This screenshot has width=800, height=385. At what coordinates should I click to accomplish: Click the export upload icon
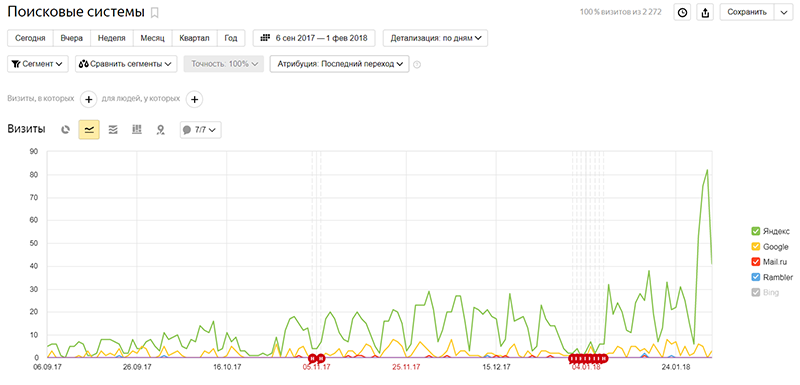(x=706, y=12)
